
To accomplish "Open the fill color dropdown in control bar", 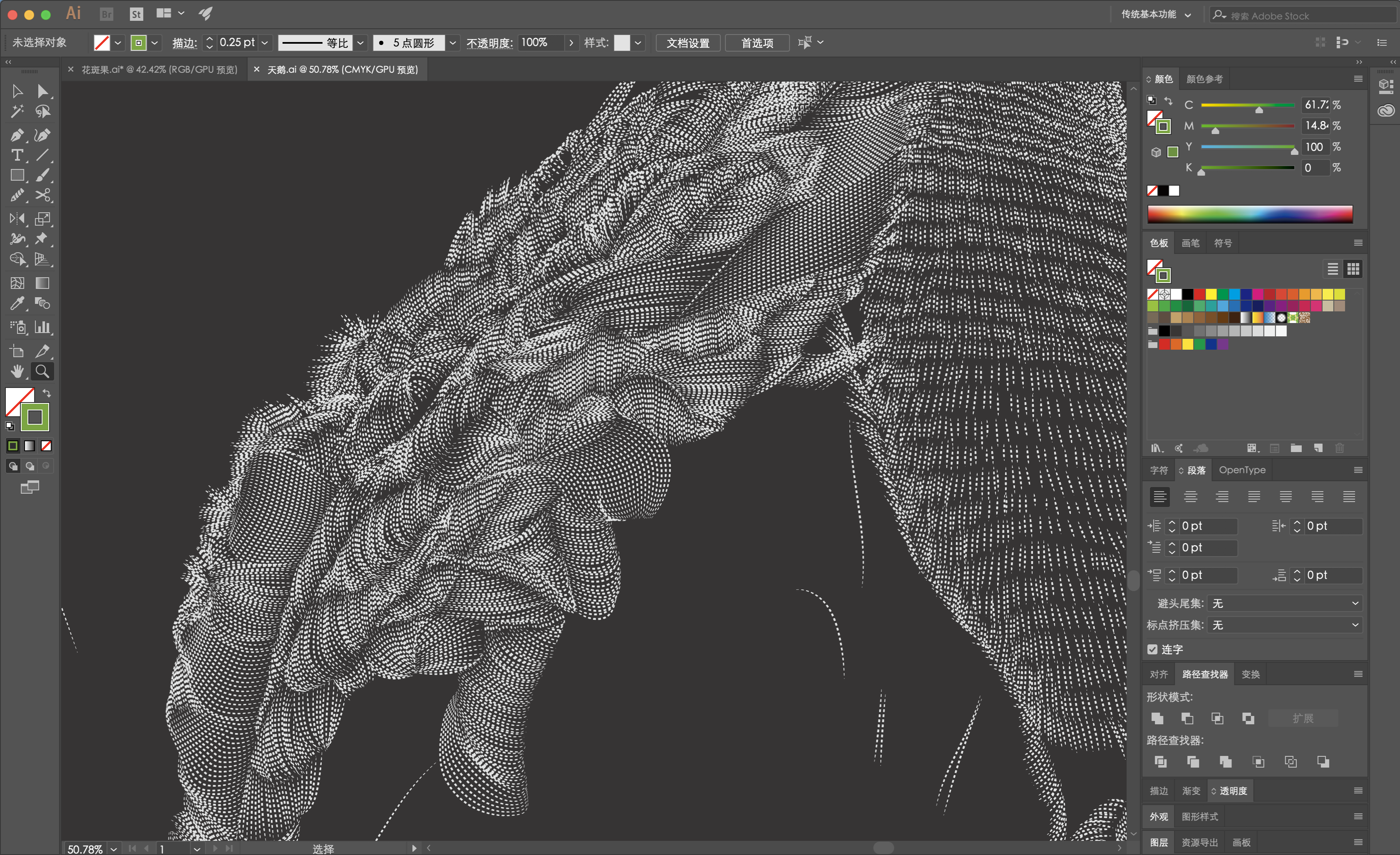I will (118, 42).
